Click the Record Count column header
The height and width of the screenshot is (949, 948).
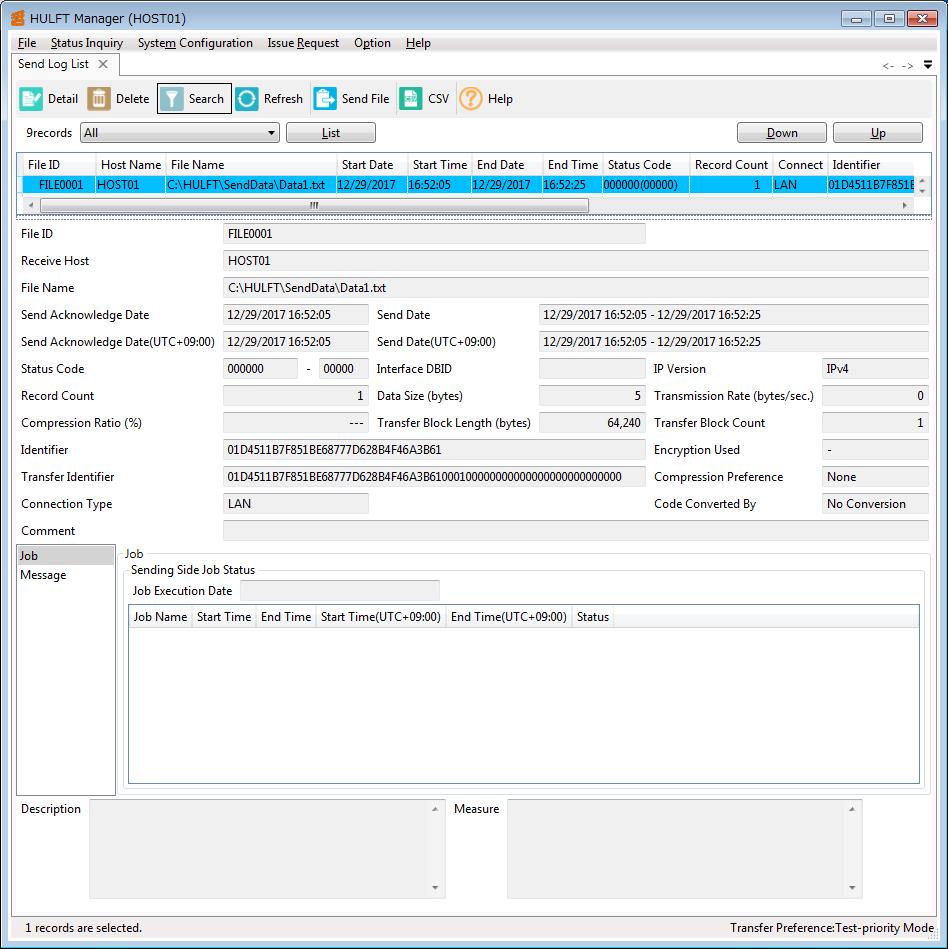pos(731,165)
